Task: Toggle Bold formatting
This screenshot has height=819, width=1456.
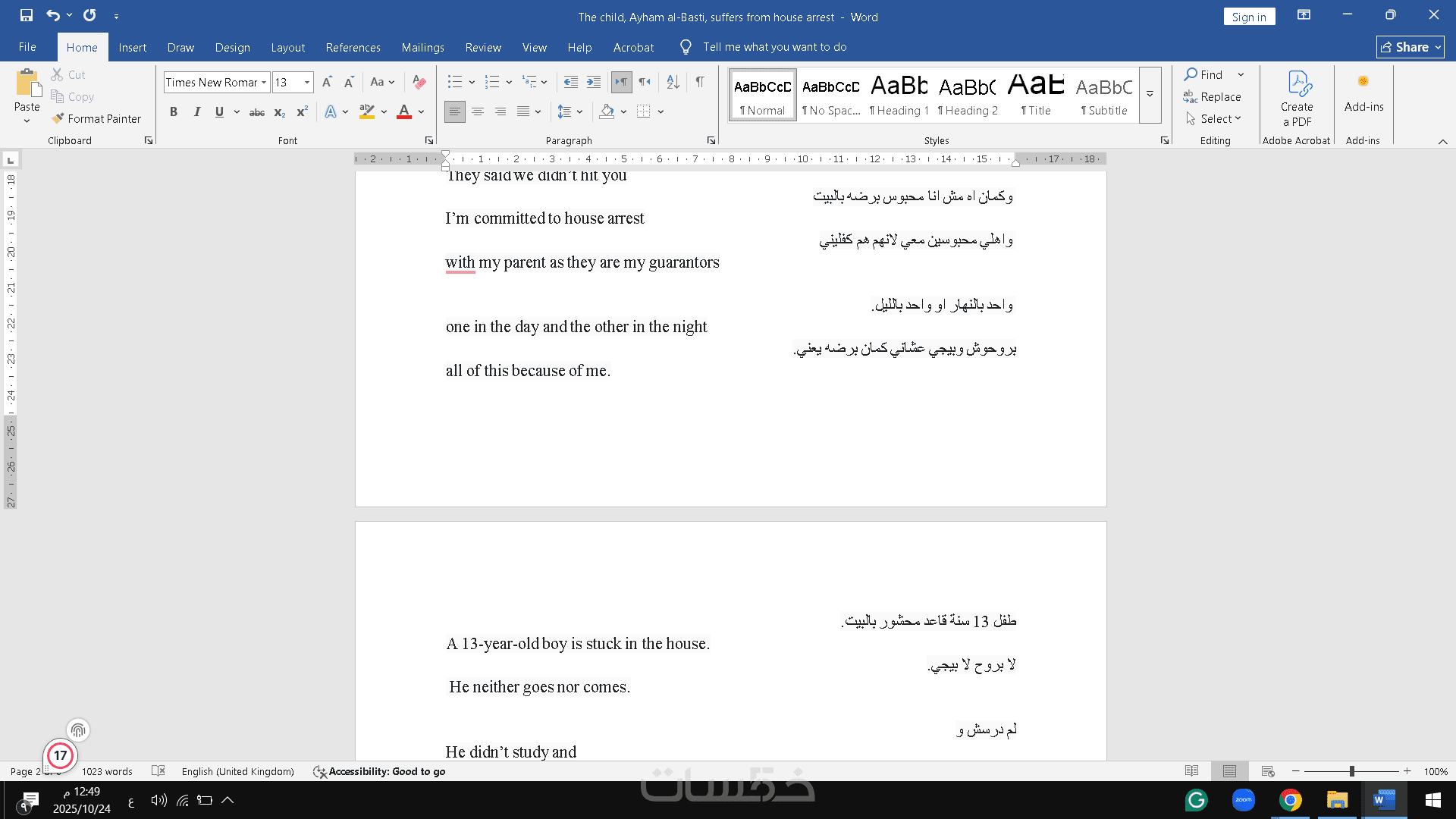Action: pos(174,111)
